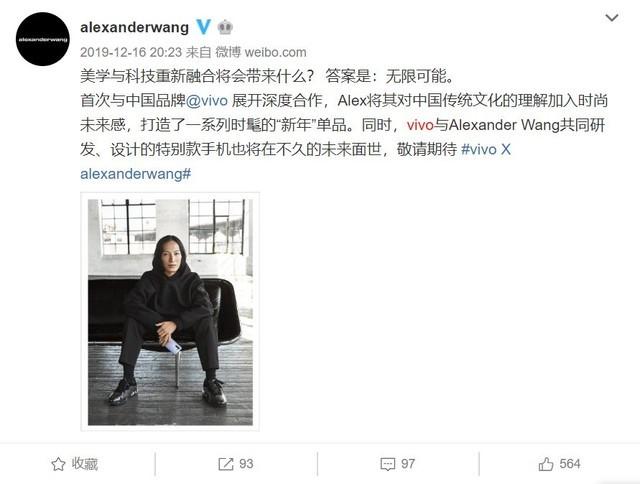Image resolution: width=640 pixels, height=484 pixels.
Task: Open the #vivo X hashtag link
Action: [486, 149]
